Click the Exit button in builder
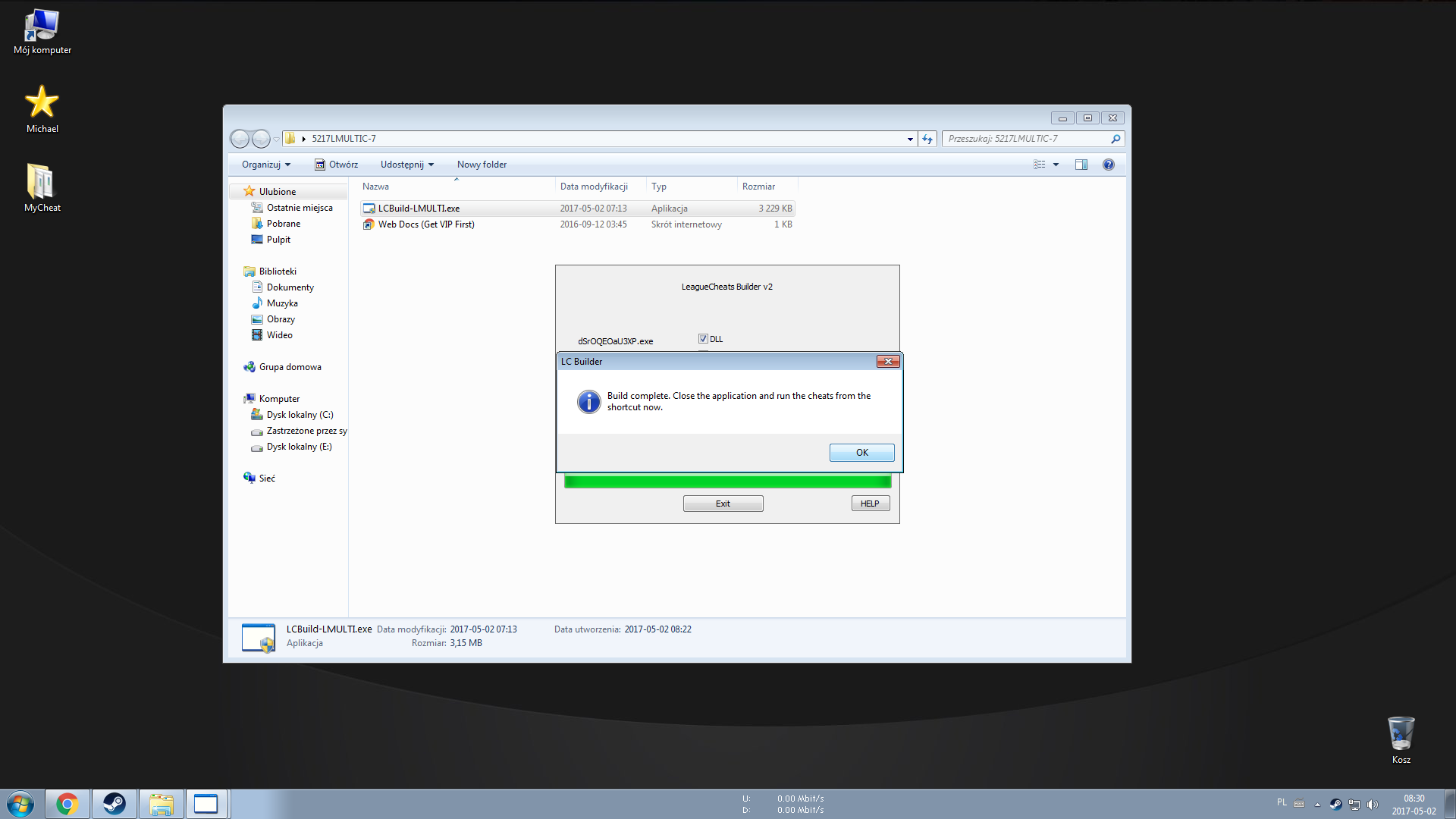Viewport: 1456px width, 819px height. tap(723, 504)
